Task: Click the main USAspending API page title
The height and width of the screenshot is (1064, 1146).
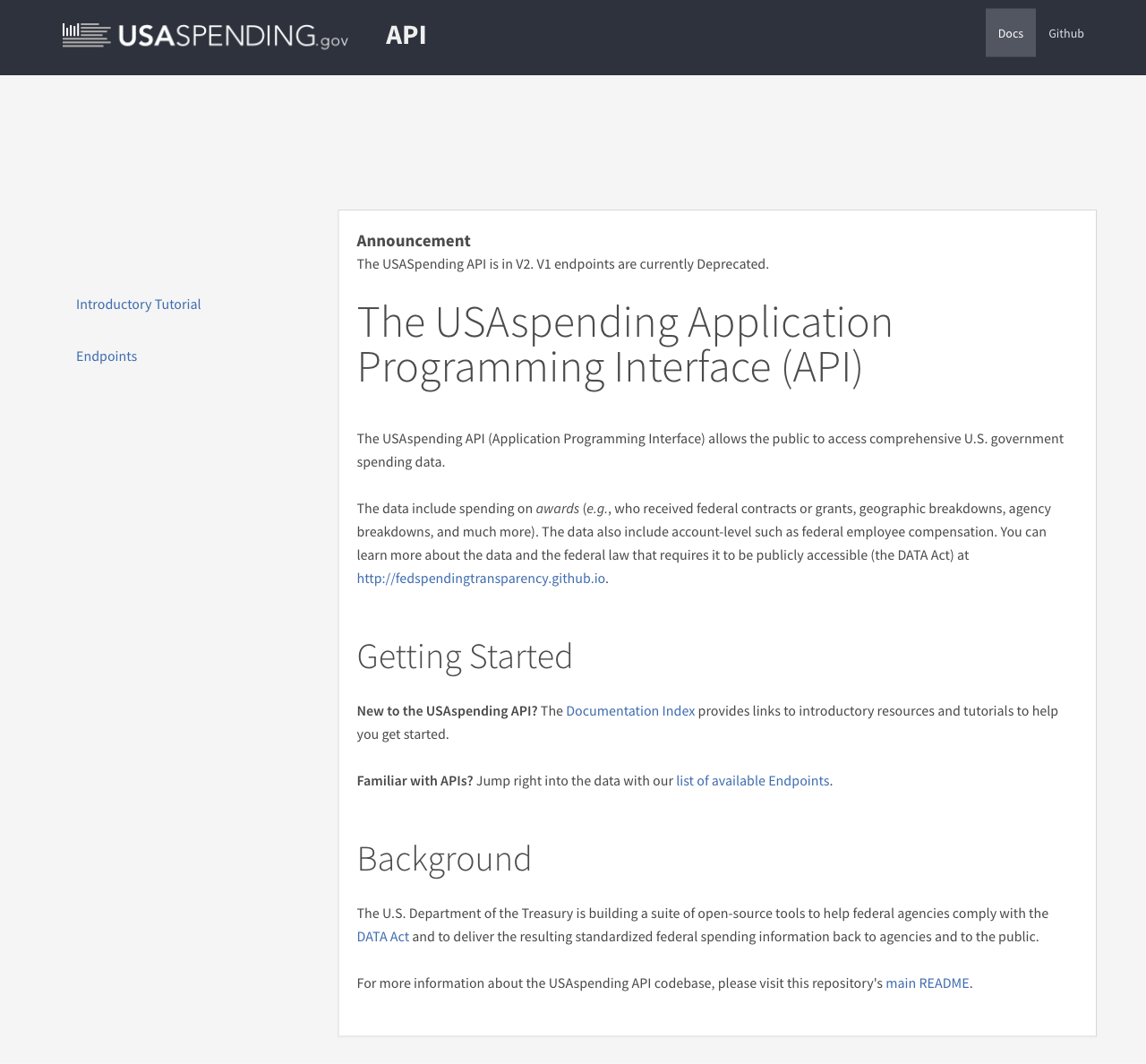Action: tap(625, 345)
